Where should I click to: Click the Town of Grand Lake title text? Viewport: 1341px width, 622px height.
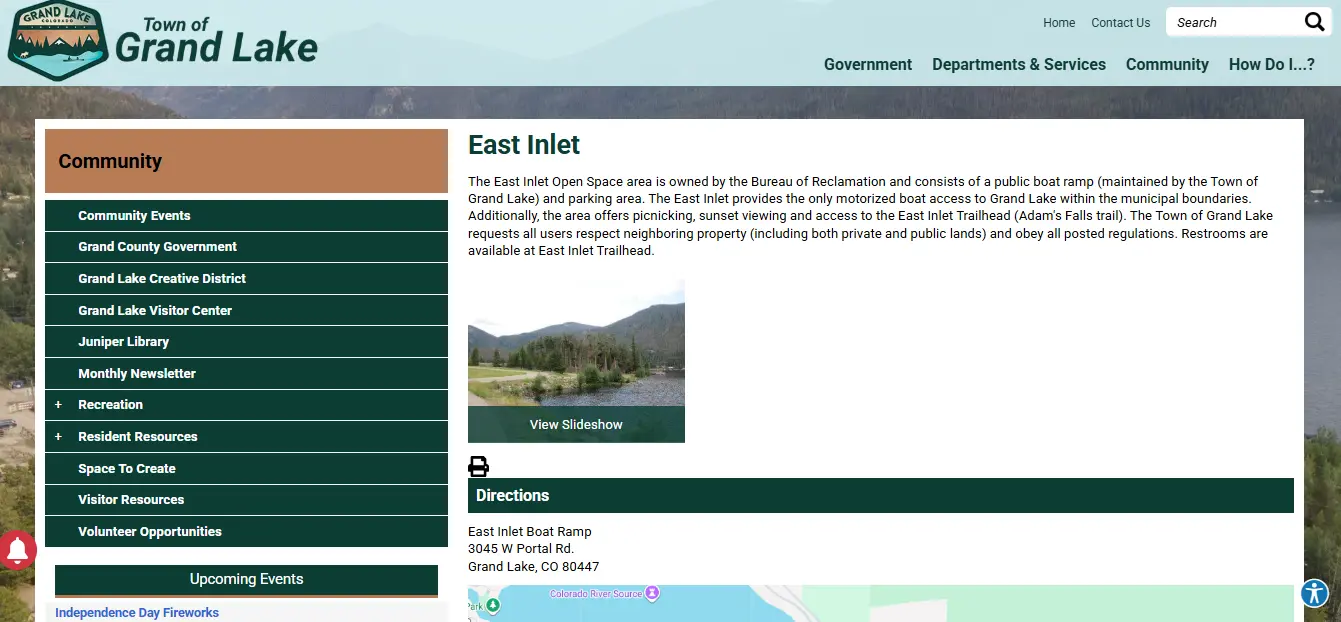(x=216, y=40)
